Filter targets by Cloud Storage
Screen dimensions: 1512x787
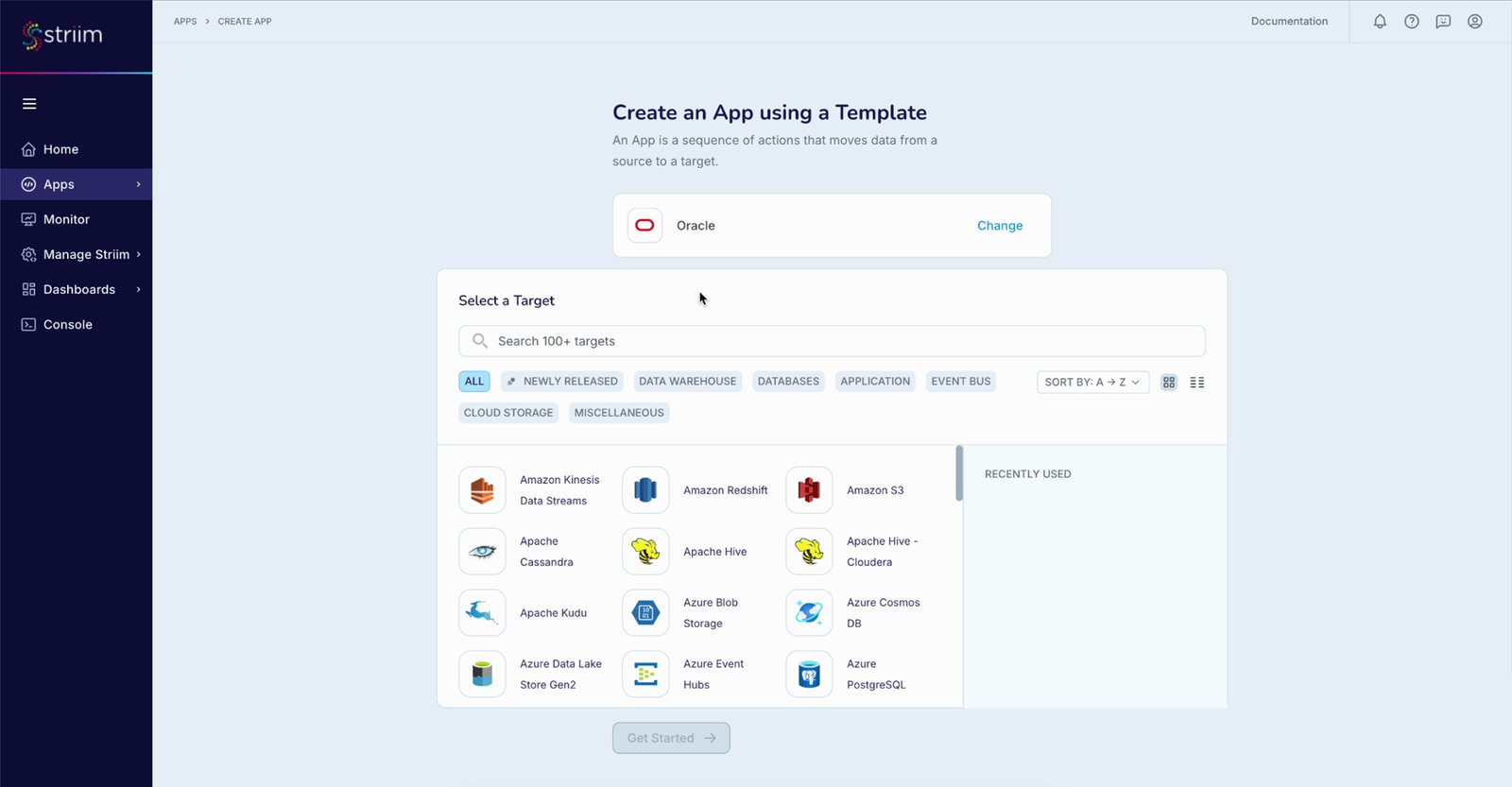tap(508, 413)
